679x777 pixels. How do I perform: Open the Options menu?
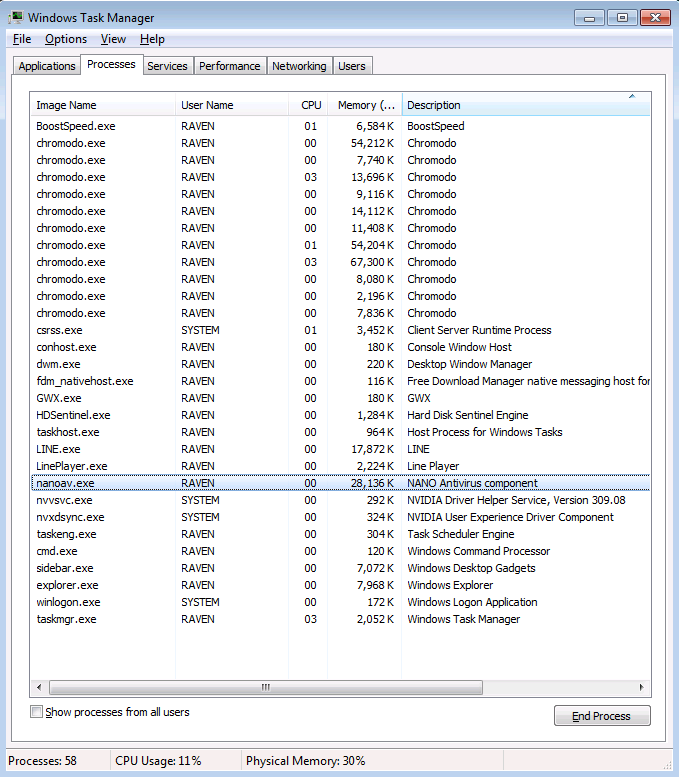66,39
